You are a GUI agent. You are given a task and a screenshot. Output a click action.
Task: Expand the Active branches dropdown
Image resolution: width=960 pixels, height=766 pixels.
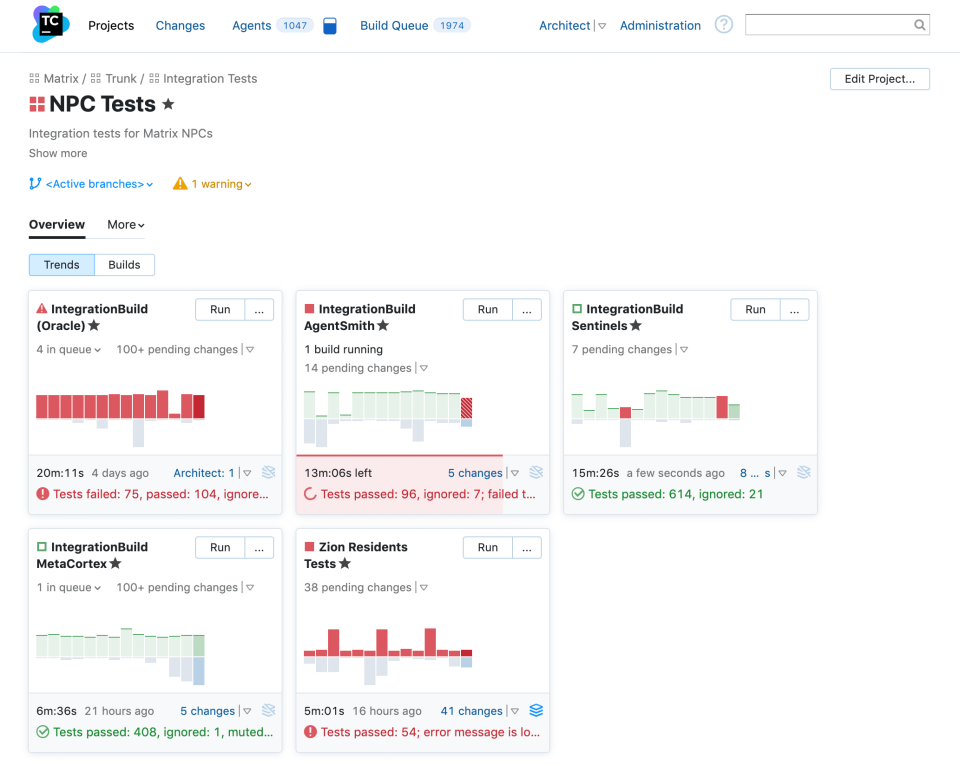(92, 184)
